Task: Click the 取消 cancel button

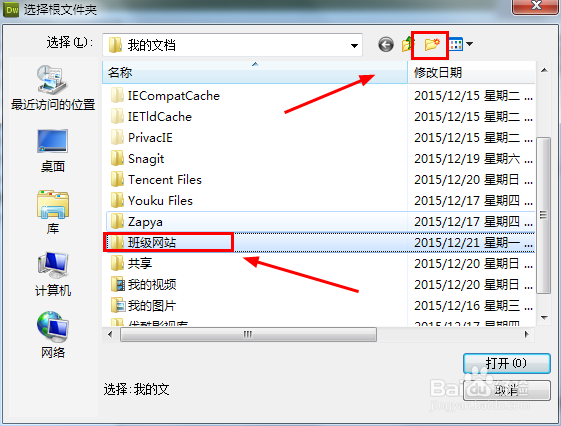Action: click(x=506, y=391)
